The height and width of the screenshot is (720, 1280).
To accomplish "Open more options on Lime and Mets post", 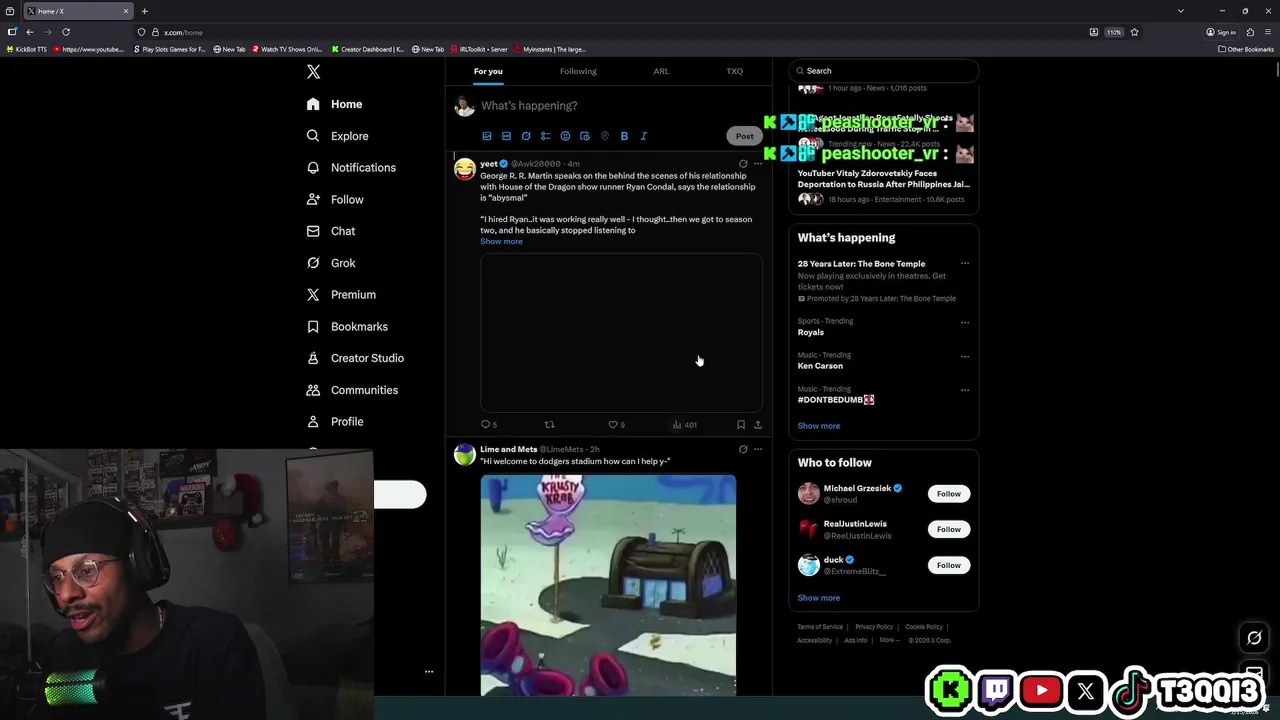I will [x=758, y=450].
